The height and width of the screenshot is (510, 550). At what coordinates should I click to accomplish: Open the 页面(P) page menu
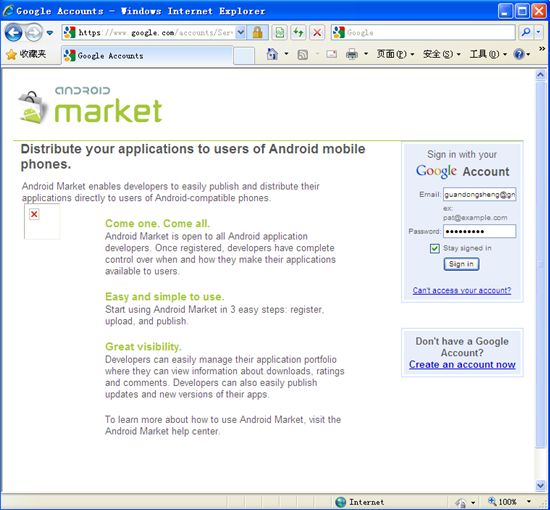tap(395, 54)
